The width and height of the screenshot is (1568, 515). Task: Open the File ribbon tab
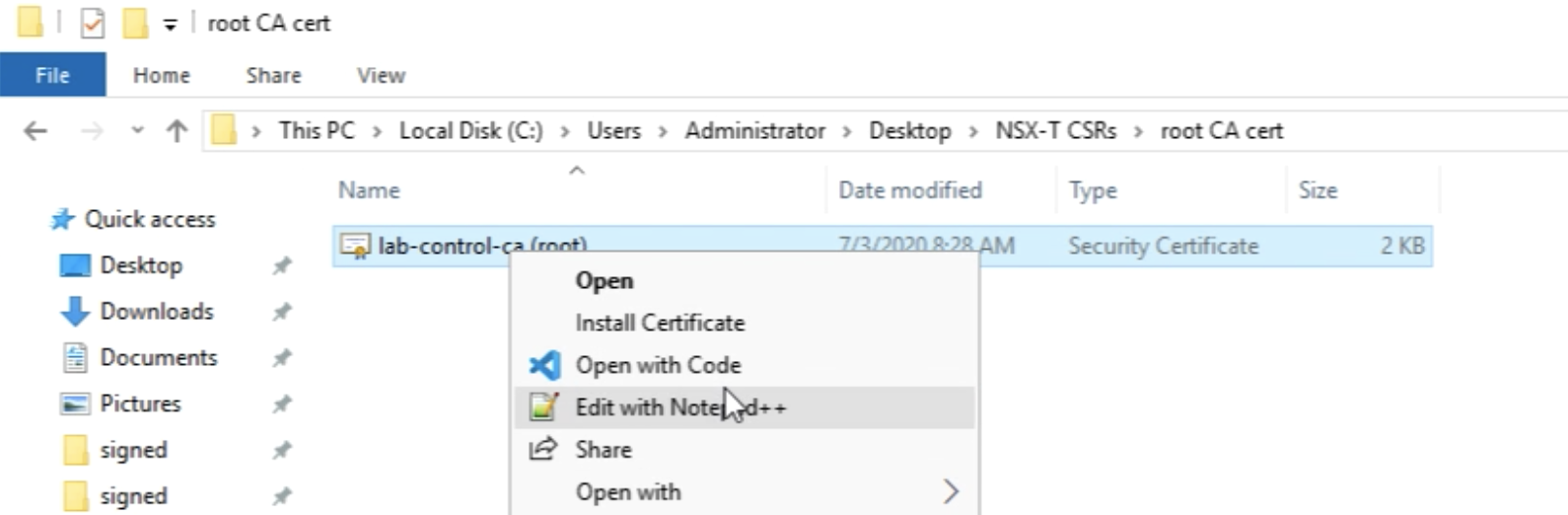pyautogui.click(x=52, y=75)
